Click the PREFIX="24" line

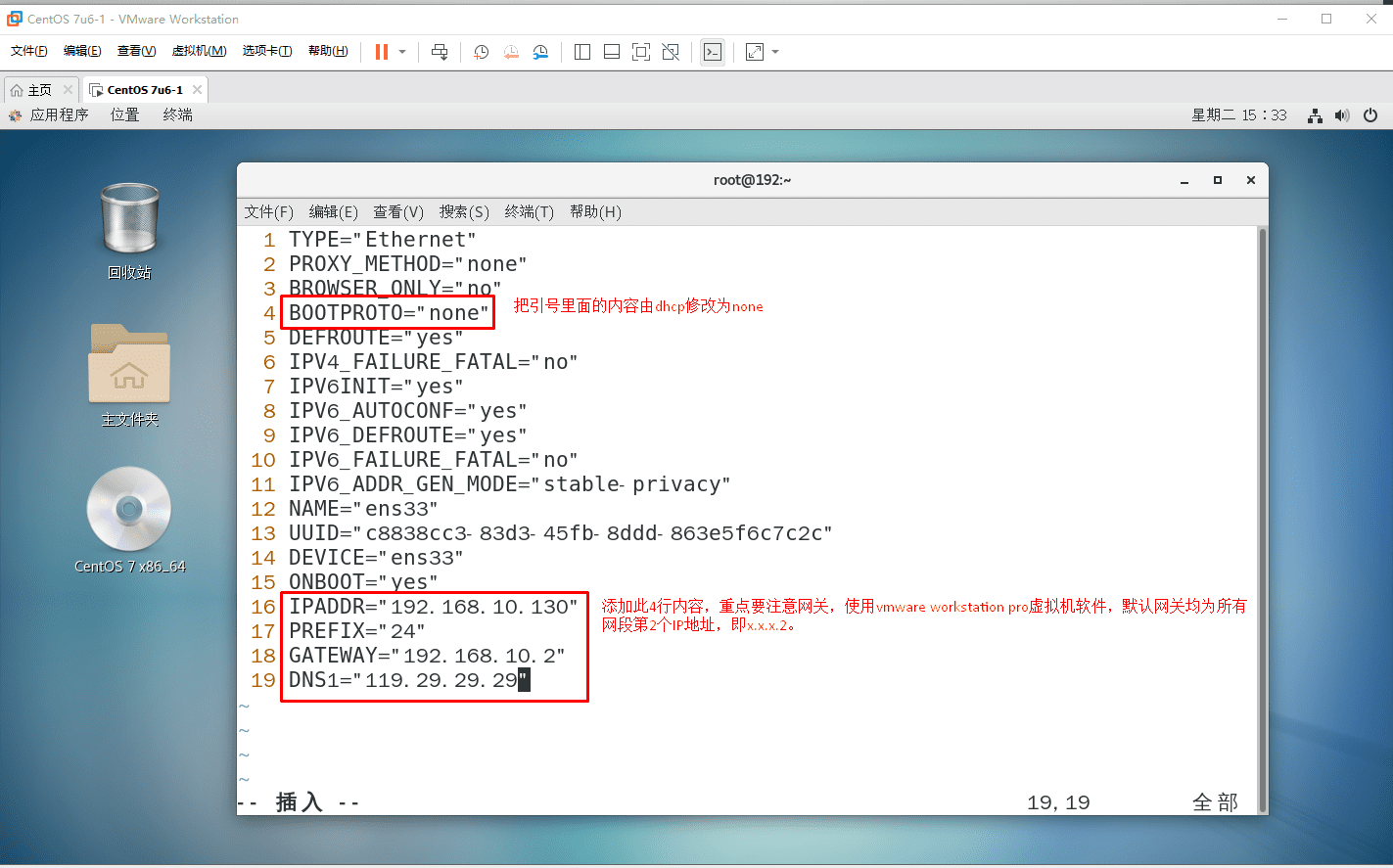357,631
